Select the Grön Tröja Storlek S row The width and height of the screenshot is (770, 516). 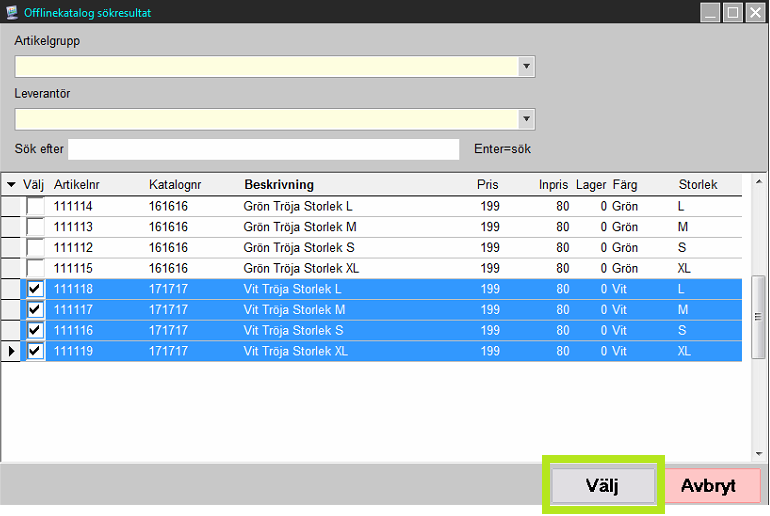coord(298,248)
